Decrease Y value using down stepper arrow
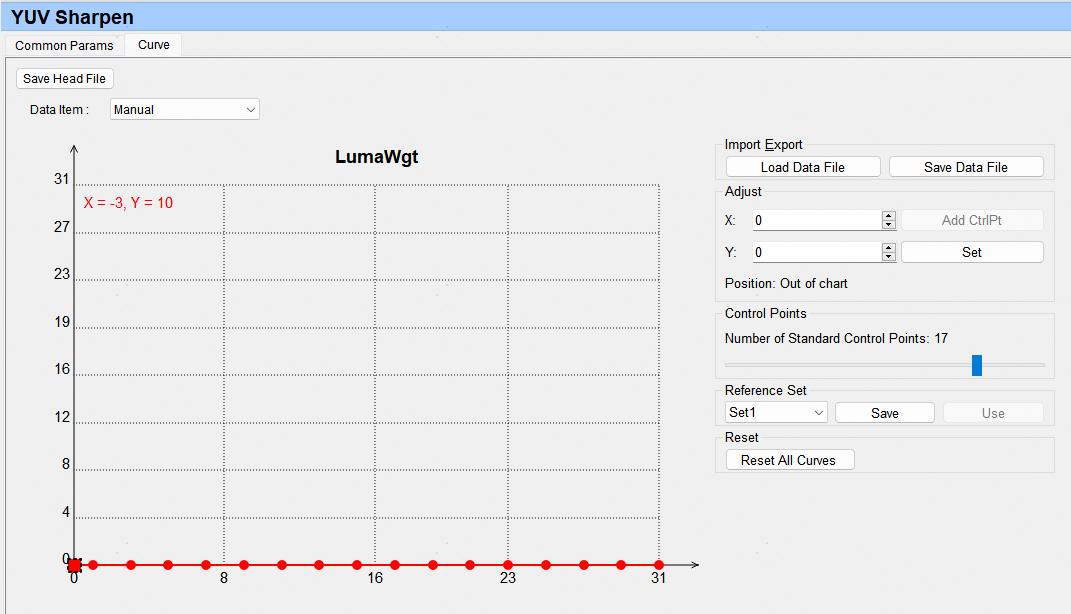 coord(889,257)
